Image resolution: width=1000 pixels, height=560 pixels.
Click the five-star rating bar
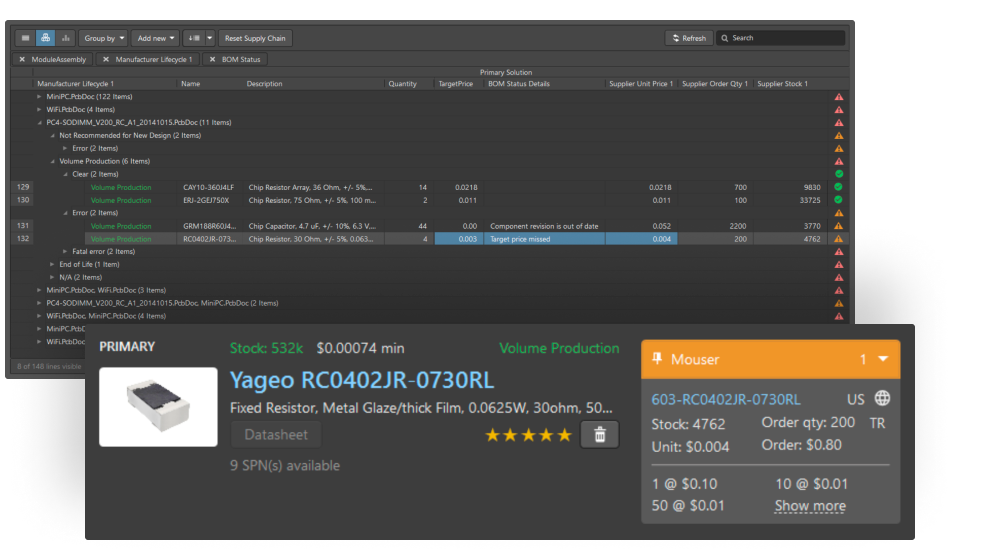528,435
